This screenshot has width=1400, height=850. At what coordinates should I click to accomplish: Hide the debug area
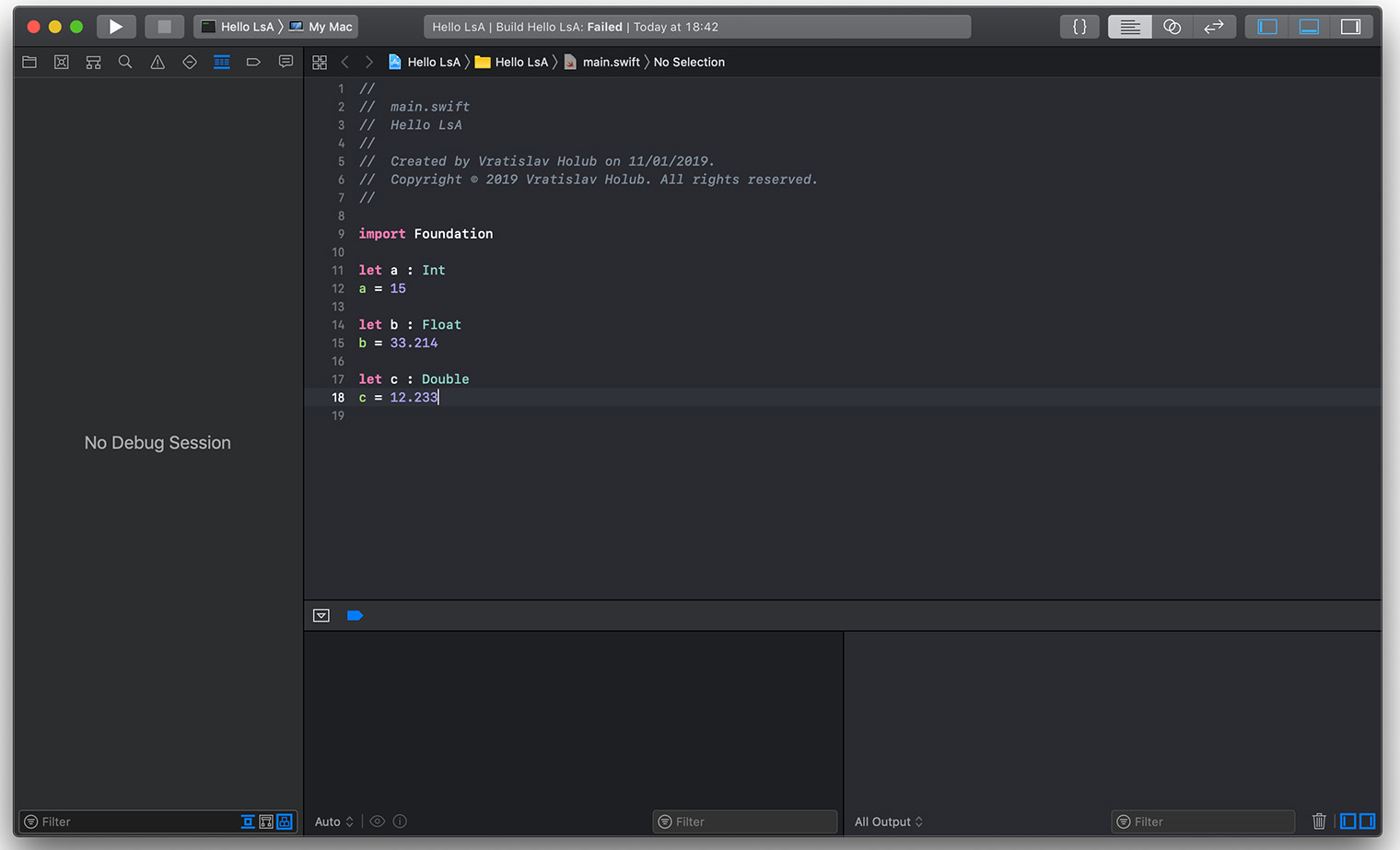(1309, 27)
